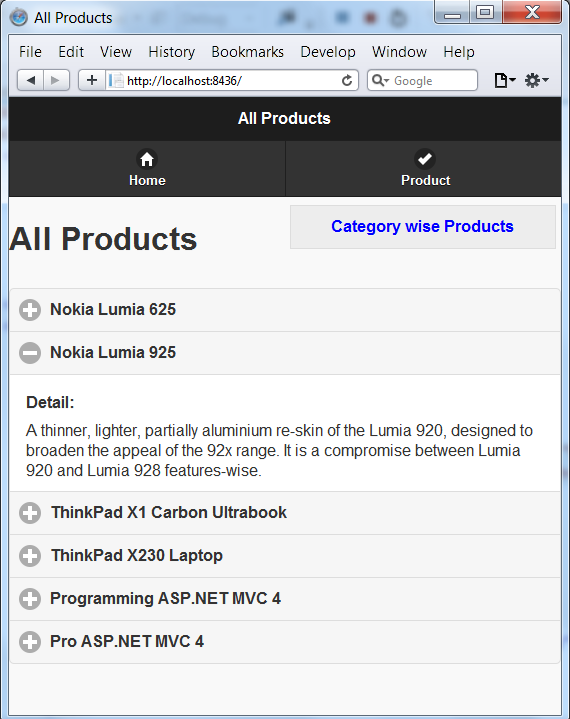Open the Develop menu
570x719 pixels.
[328, 52]
